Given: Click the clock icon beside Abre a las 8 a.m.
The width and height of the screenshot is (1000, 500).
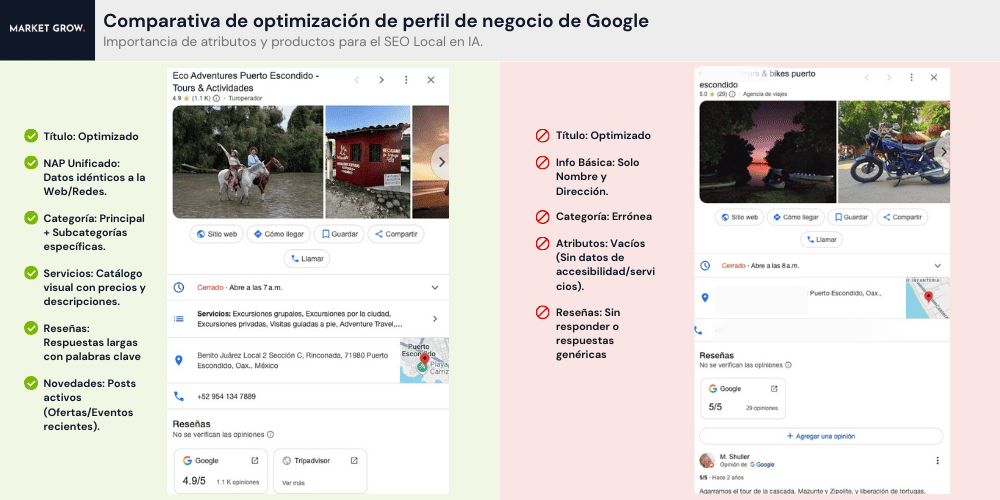Looking at the screenshot, I should [x=705, y=265].
